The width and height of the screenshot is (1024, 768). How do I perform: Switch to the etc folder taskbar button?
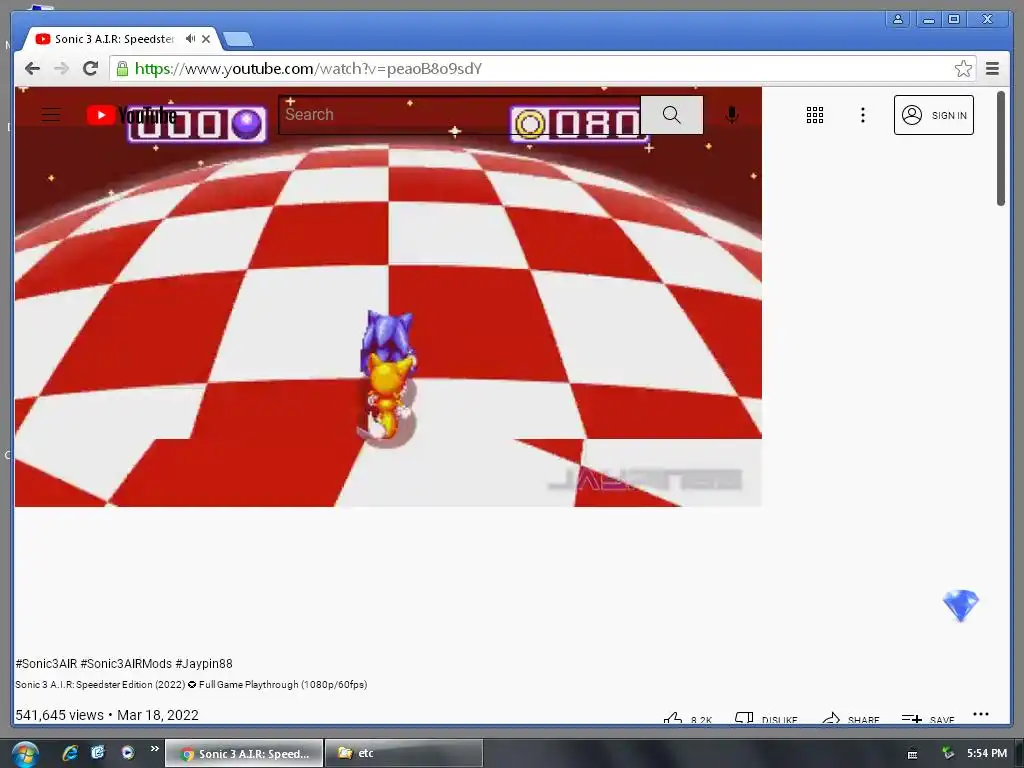pos(404,753)
